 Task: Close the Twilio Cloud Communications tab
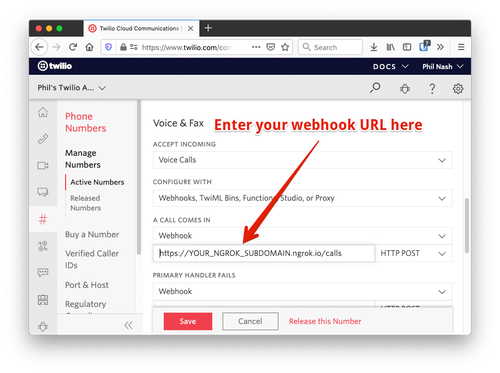pyautogui.click(x=190, y=28)
